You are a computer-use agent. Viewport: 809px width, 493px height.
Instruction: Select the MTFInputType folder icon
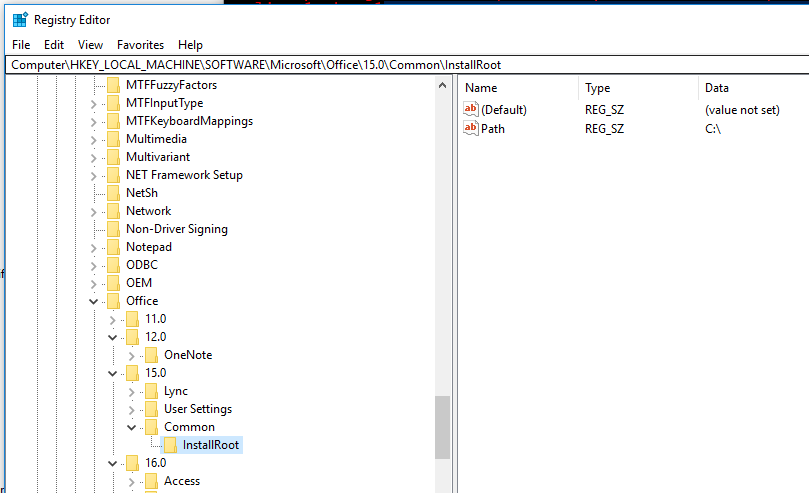tap(114, 103)
